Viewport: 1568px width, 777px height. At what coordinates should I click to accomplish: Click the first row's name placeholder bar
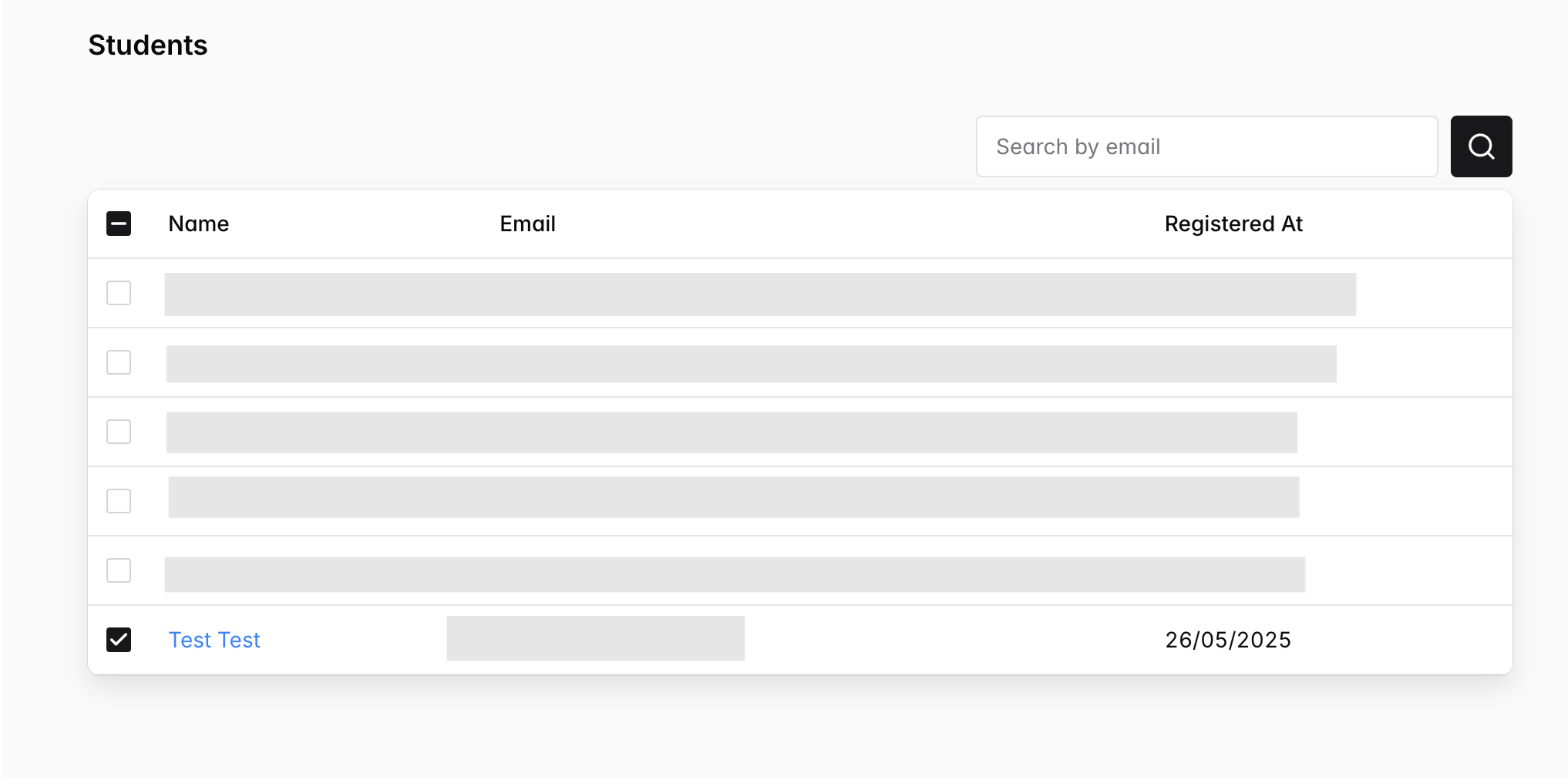760,293
